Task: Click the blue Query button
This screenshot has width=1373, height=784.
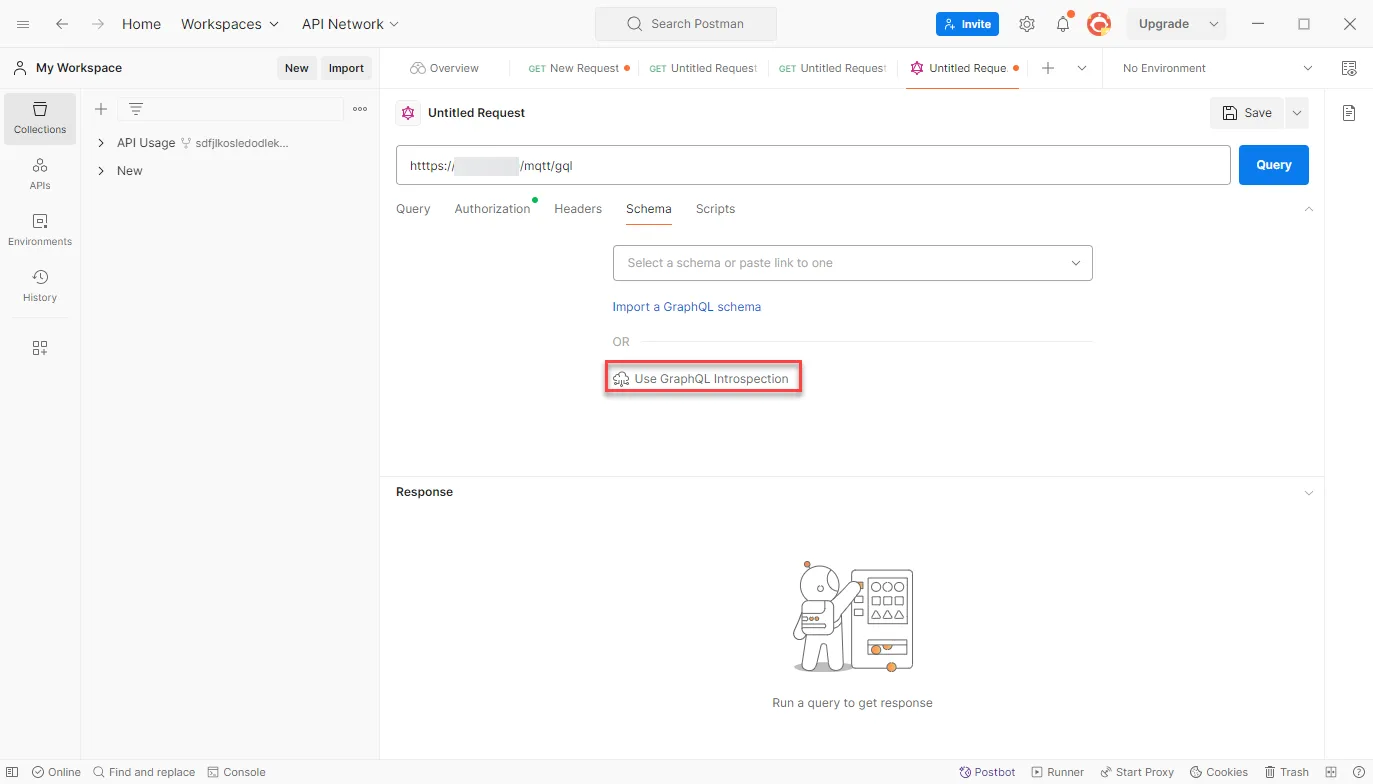Action: point(1273,165)
